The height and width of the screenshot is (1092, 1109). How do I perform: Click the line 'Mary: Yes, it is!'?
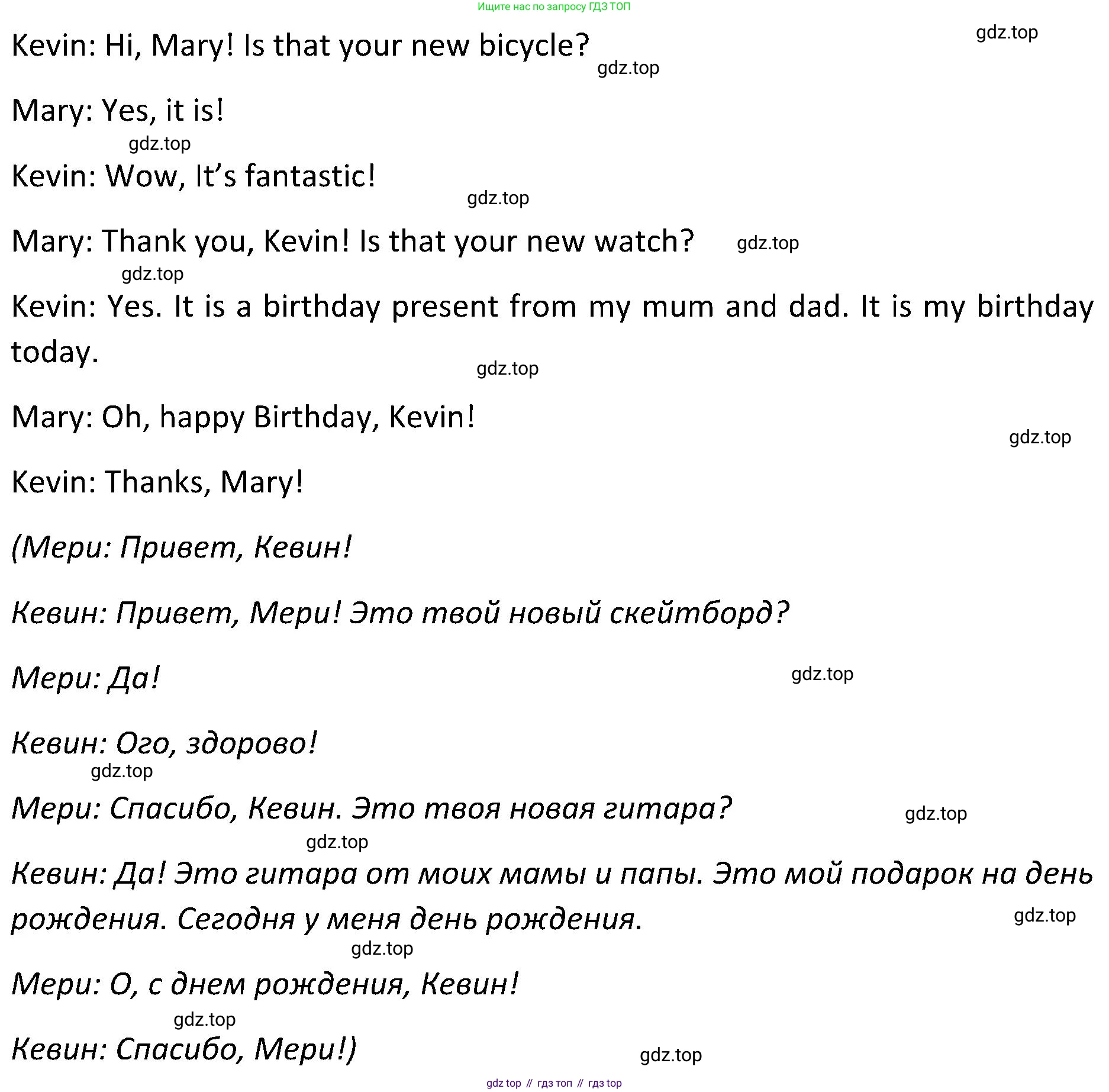pyautogui.click(x=118, y=111)
